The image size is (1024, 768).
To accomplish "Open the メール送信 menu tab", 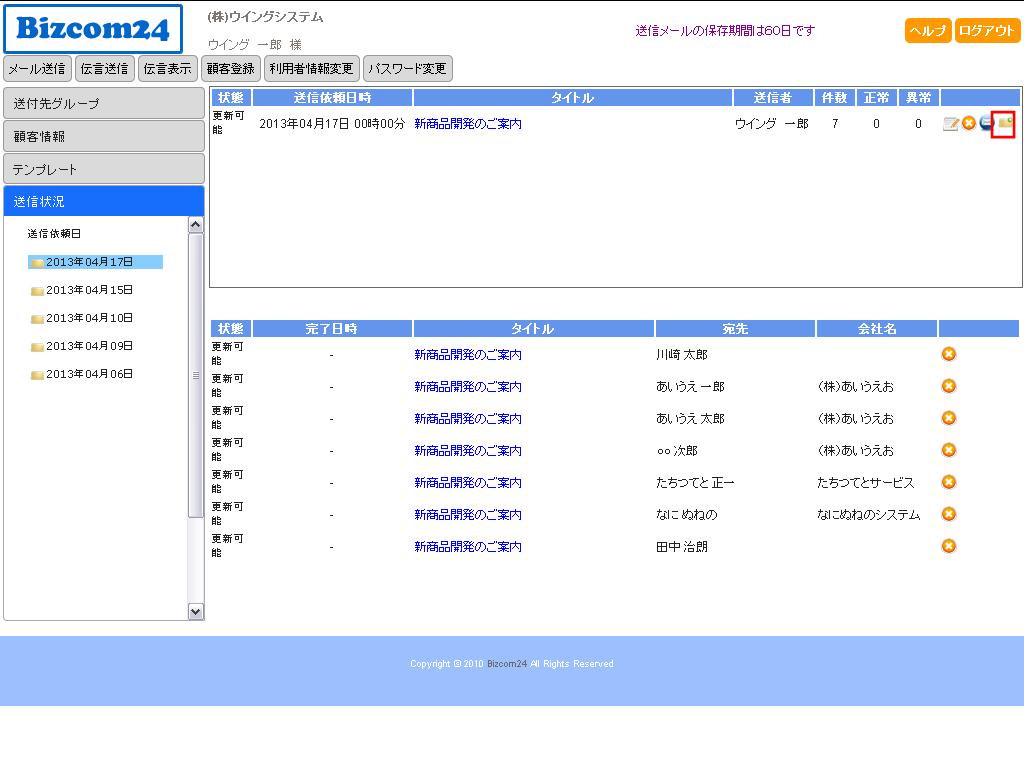I will tap(37, 69).
